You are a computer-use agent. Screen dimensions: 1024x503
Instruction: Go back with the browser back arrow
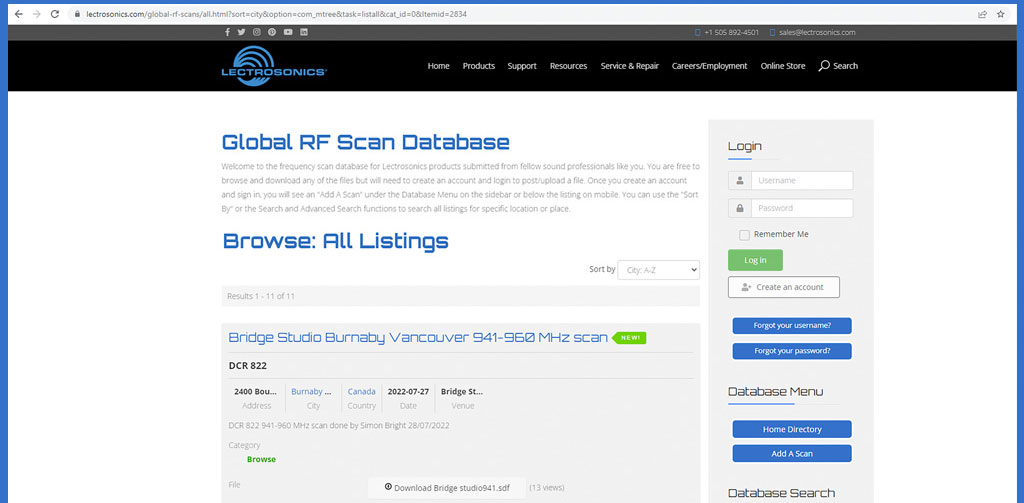click(x=18, y=14)
